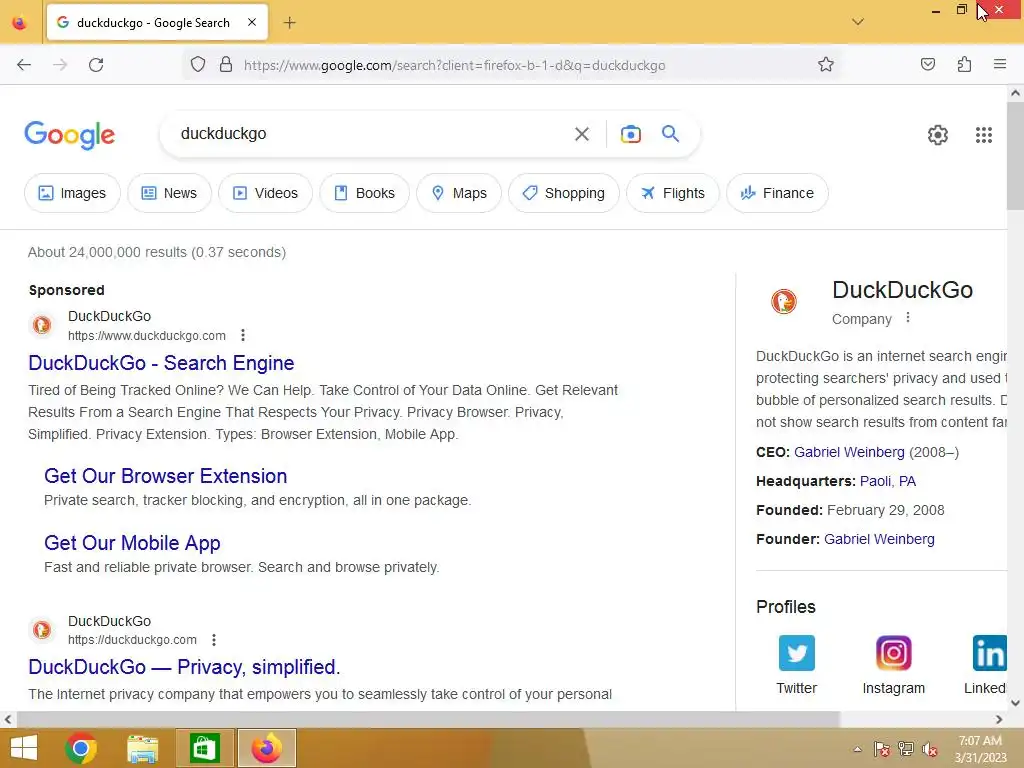Open options menu beside https://duckduckgo.com result
This screenshot has width=1024, height=768.
point(214,640)
